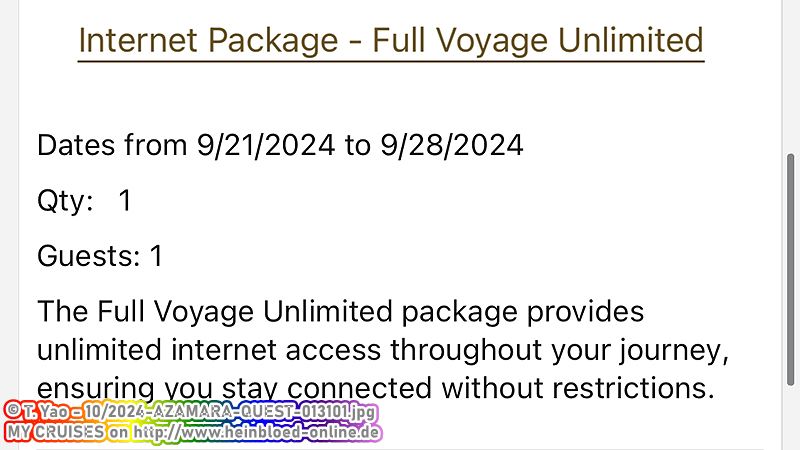The width and height of the screenshot is (800, 450).
Task: Click the 'T. Yao' author name watermark
Action: click(x=45, y=411)
